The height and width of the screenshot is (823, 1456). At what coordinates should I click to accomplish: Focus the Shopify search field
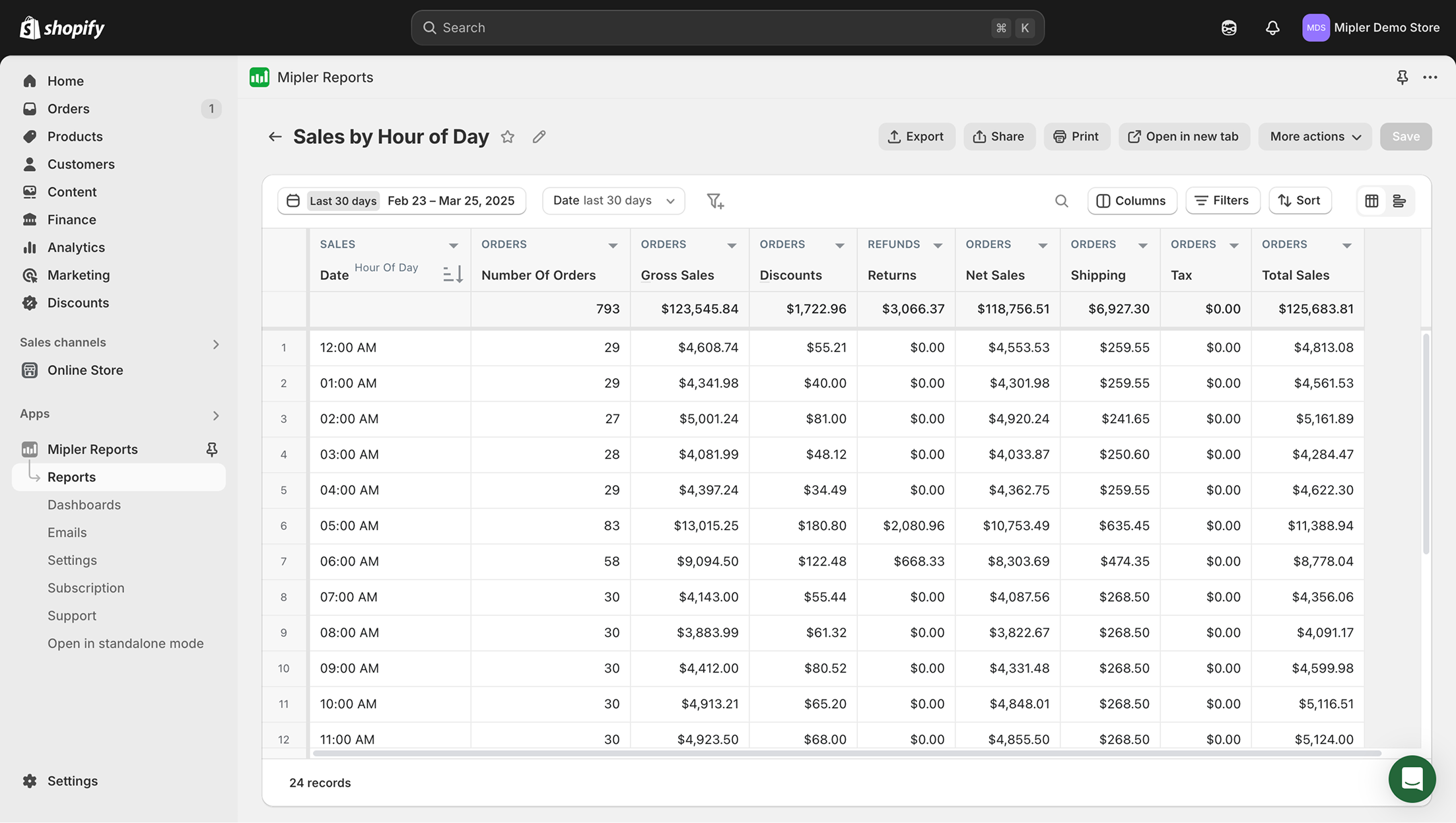click(726, 28)
